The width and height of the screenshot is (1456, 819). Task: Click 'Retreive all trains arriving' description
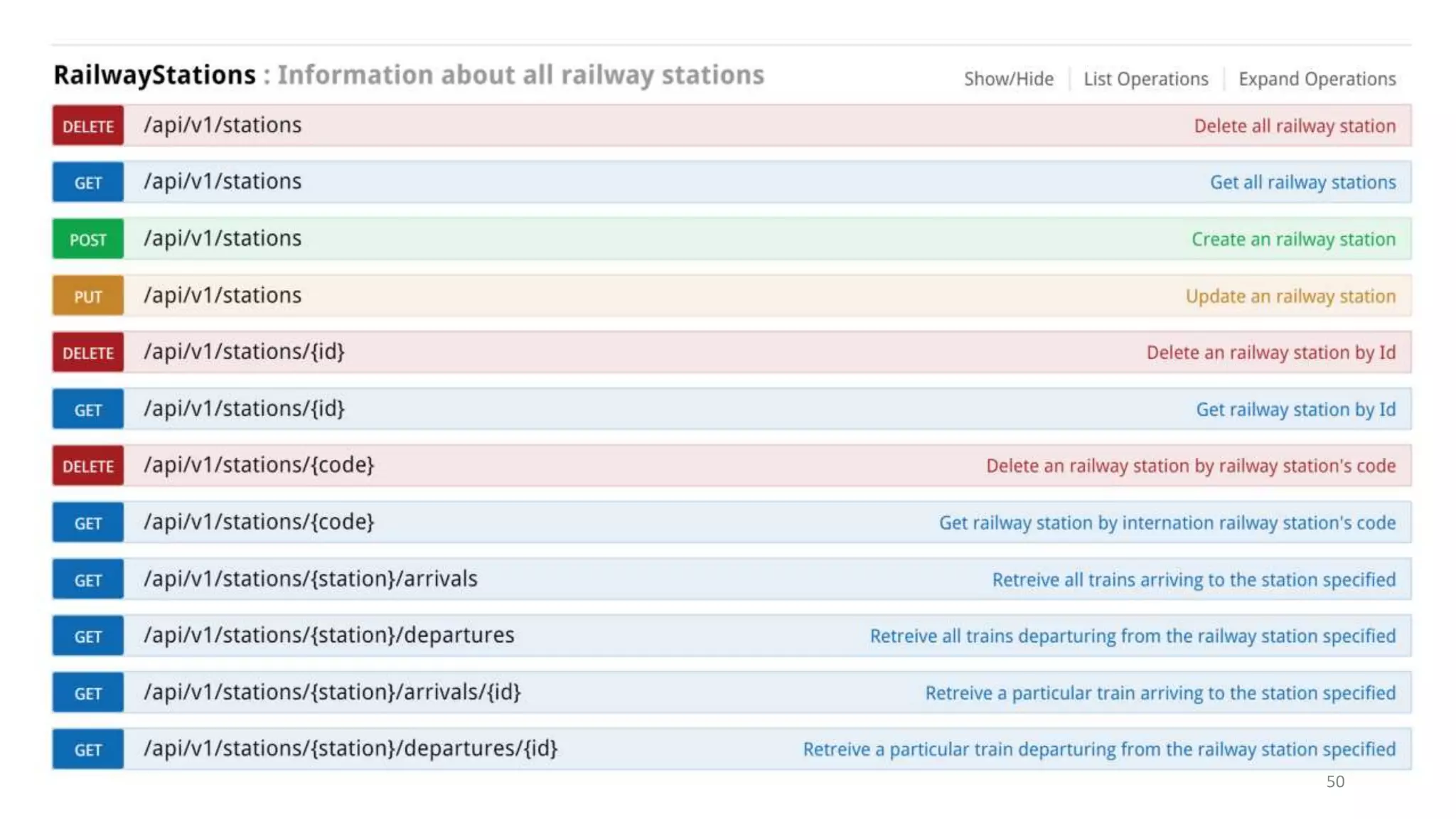[x=1194, y=580]
